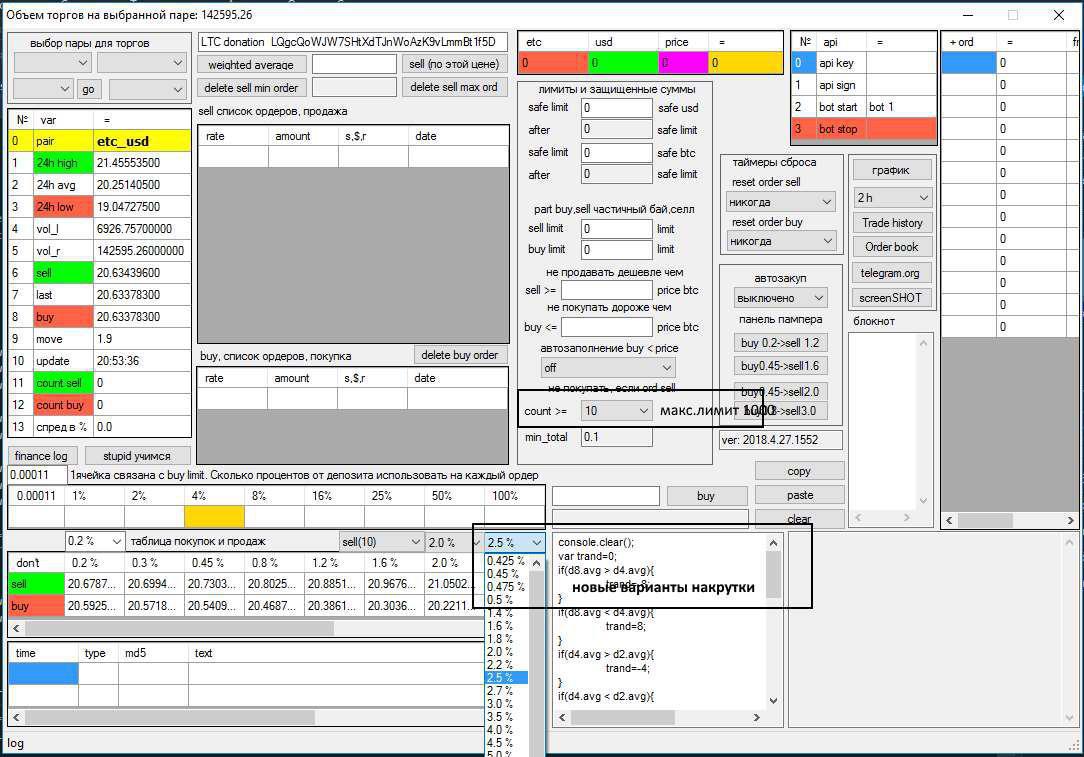
Task: Open the "count >=" dropdown showing 10
Action: [x=617, y=411]
